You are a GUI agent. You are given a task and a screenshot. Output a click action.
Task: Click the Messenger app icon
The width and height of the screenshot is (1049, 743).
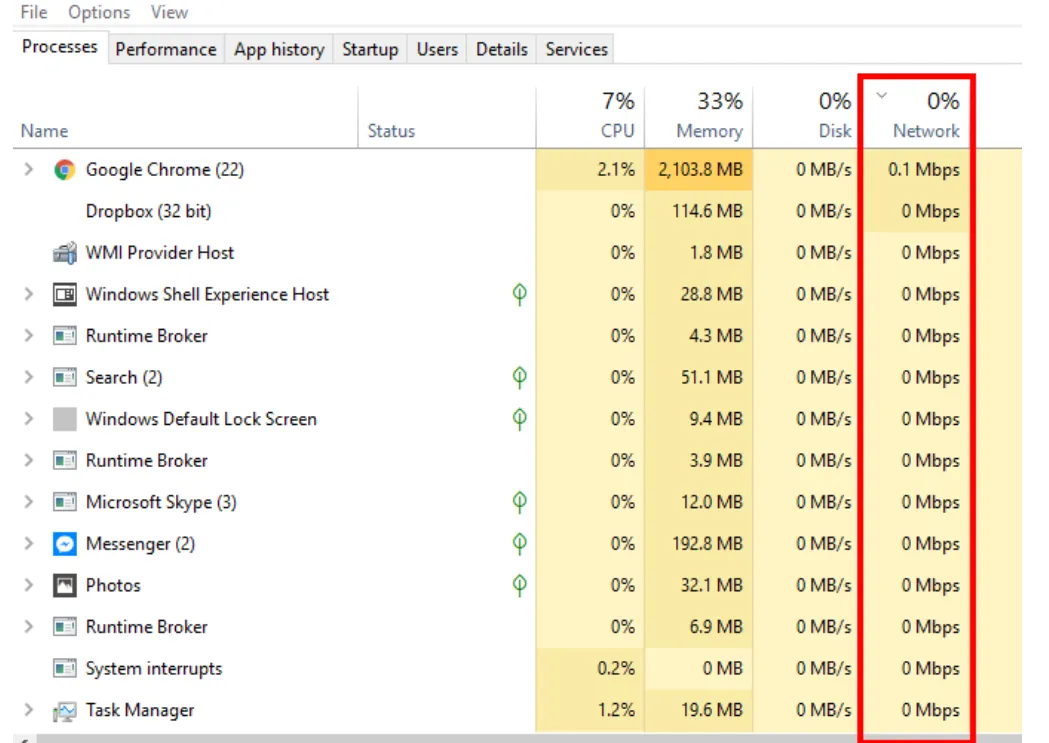(x=63, y=543)
